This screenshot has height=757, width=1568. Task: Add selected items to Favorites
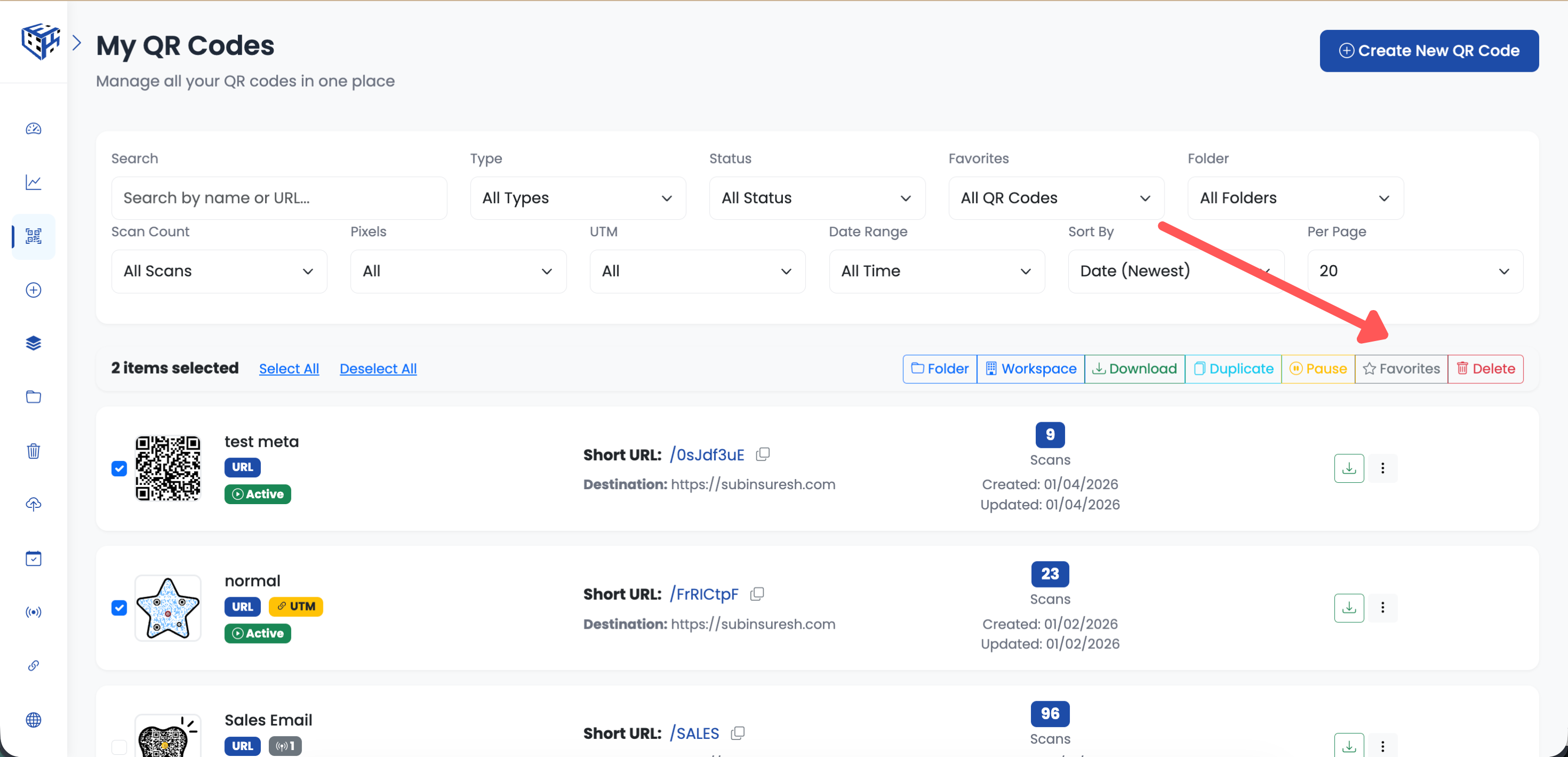point(1401,368)
